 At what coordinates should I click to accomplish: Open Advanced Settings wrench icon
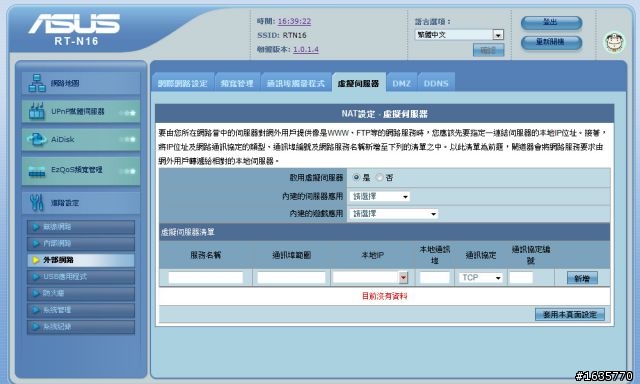pyautogui.click(x=36, y=202)
